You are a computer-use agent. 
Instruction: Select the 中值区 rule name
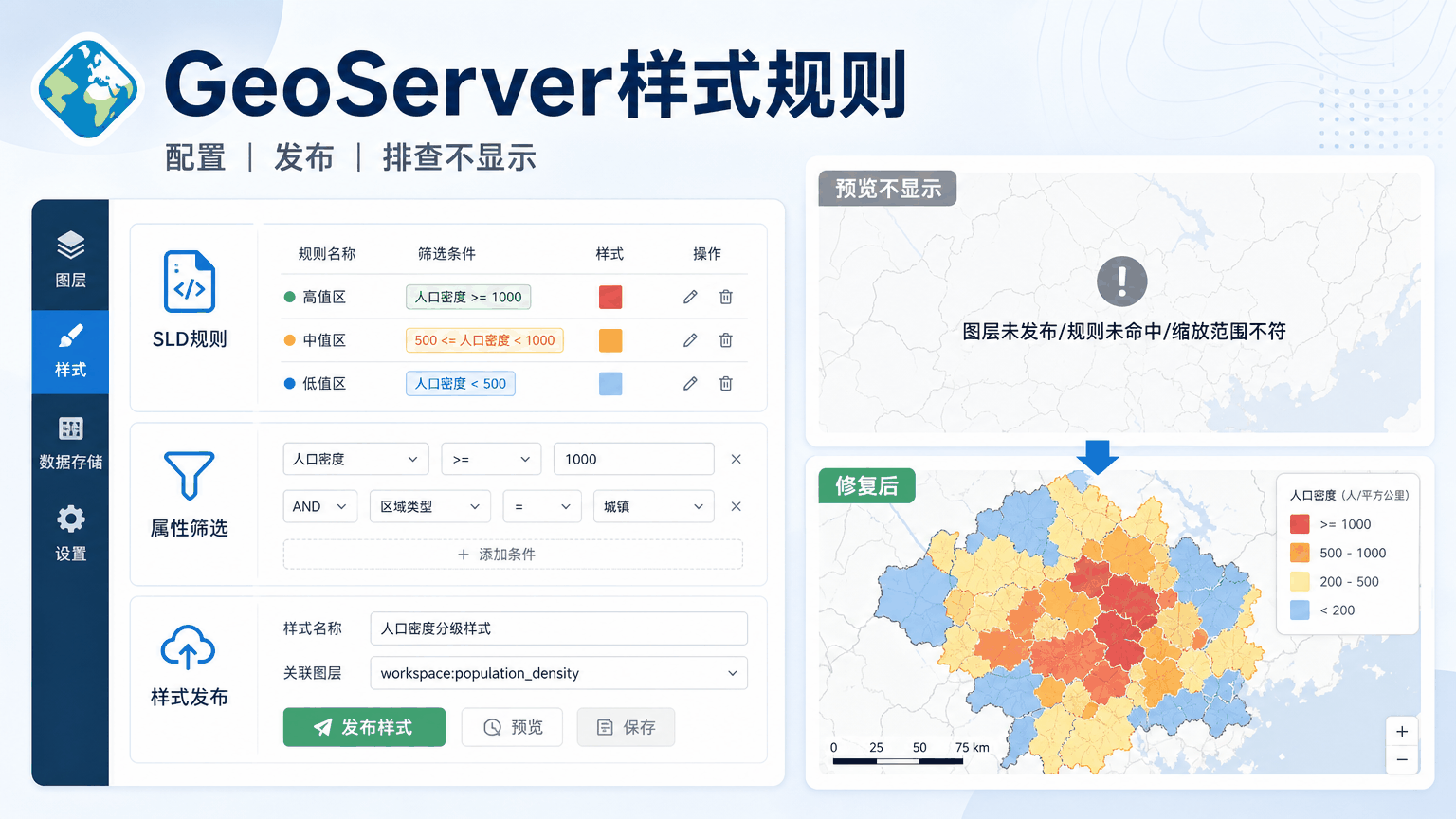(324, 340)
